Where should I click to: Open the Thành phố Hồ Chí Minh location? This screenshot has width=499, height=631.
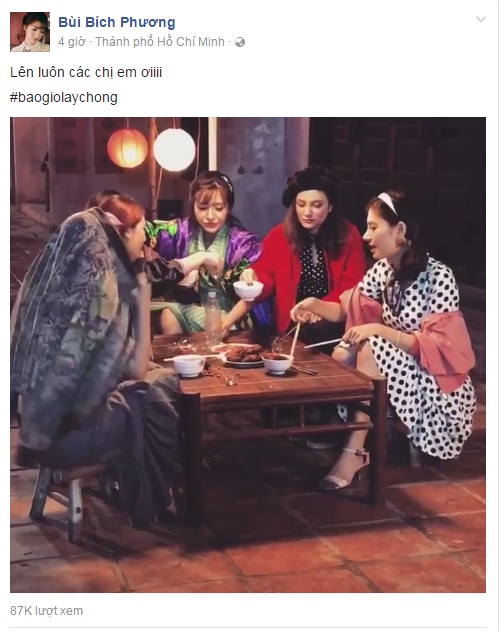[160, 42]
